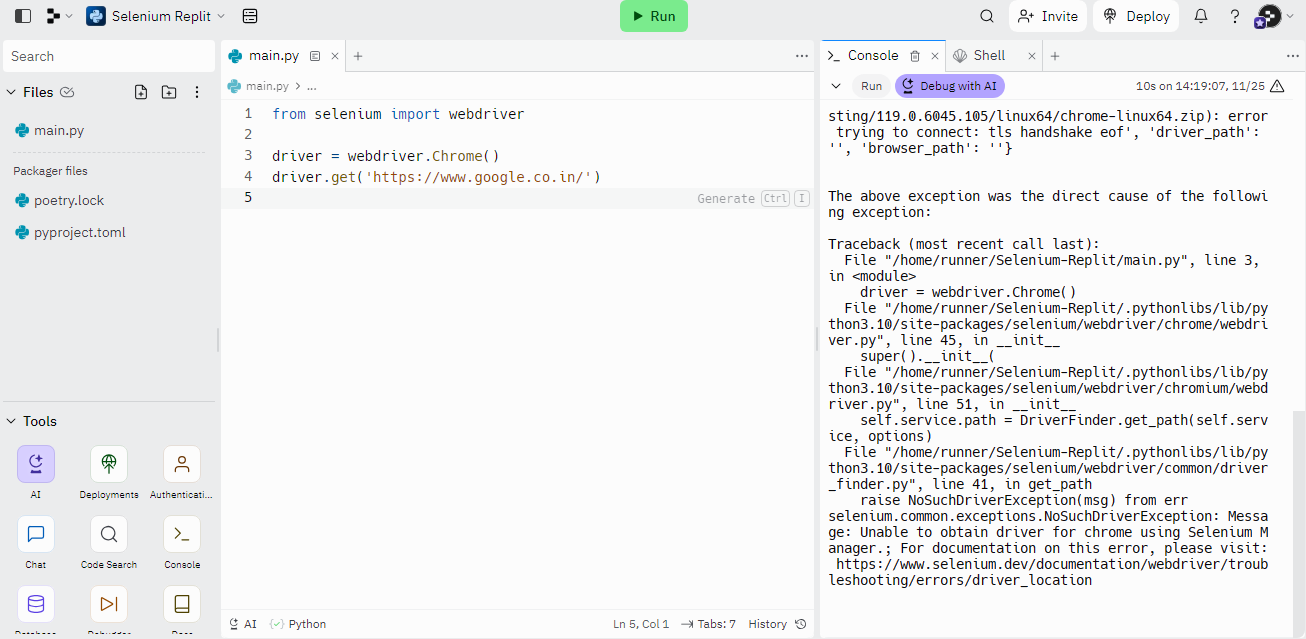Open the Selenium Replit project dropdown
This screenshot has width=1306, height=639.
point(156,16)
